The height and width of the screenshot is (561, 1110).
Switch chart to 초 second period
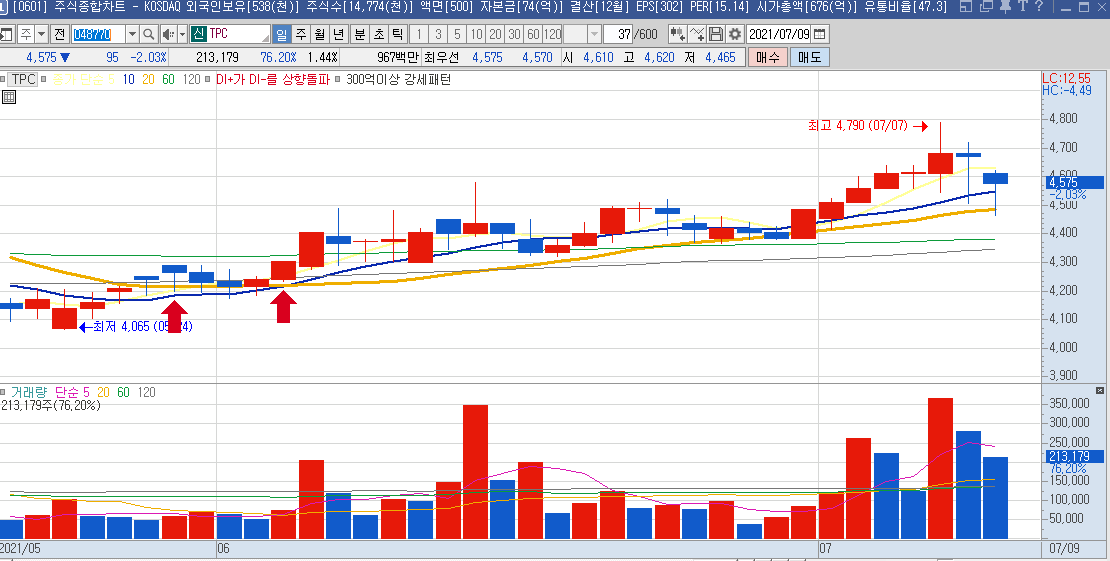tap(379, 34)
